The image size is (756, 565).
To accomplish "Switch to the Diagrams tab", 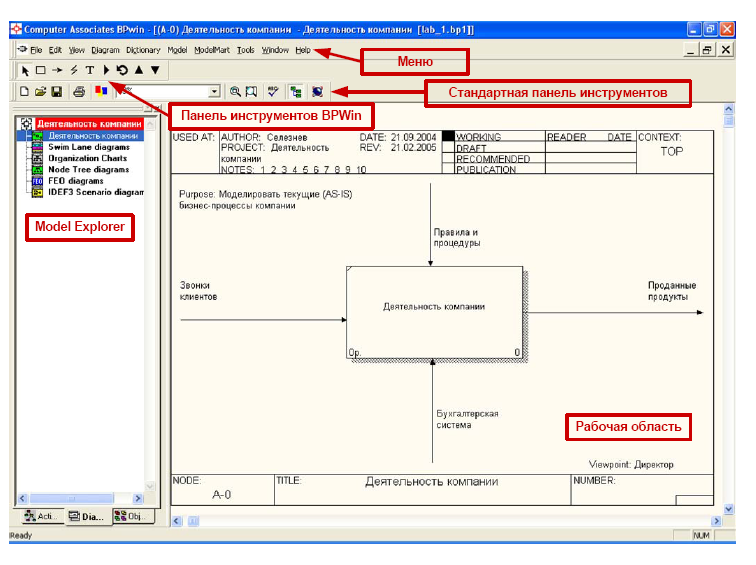I will pyautogui.click(x=87, y=516).
